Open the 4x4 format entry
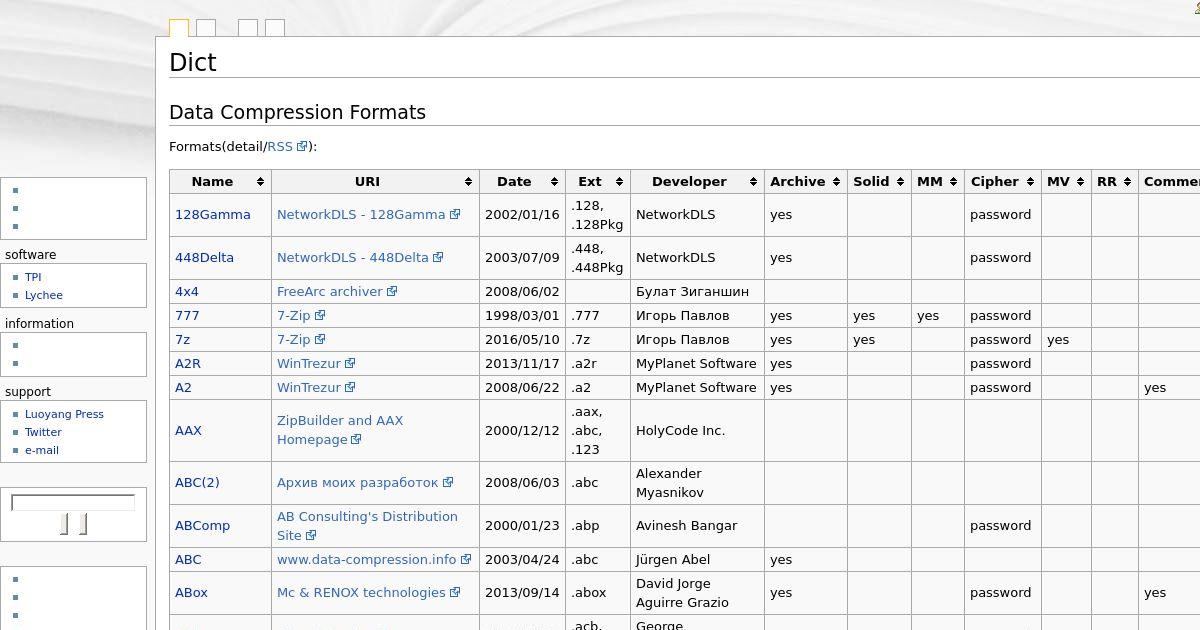Screen dimensions: 1200x630 coord(187,291)
